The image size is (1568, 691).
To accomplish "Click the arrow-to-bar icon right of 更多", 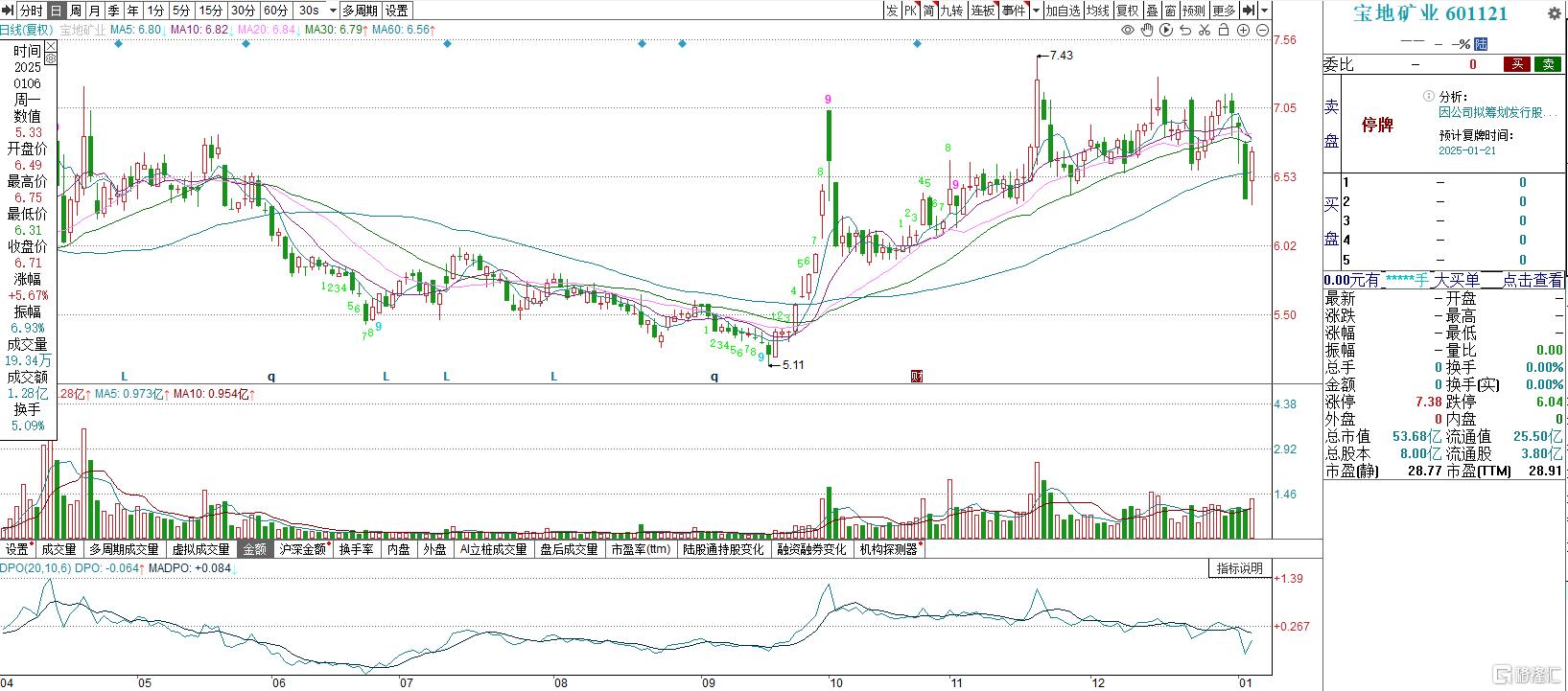I will [x=1248, y=11].
